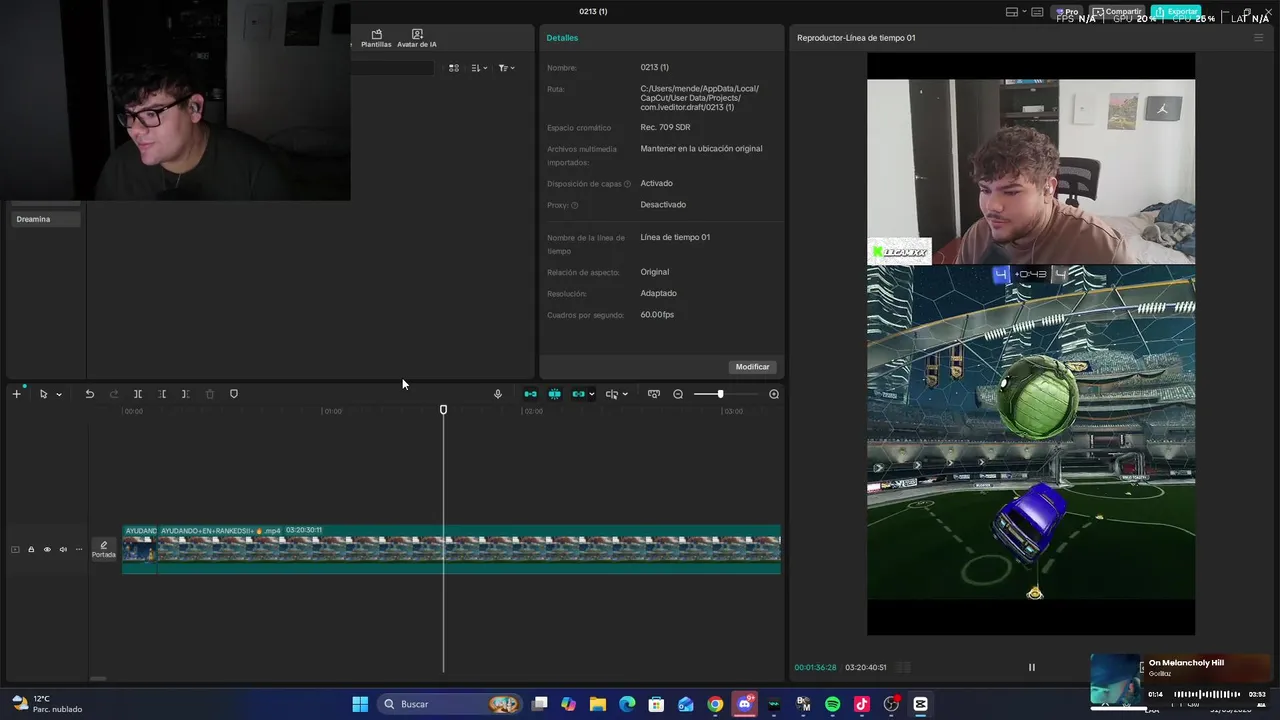Open the Detalles tab
The height and width of the screenshot is (720, 1280).
click(x=562, y=38)
